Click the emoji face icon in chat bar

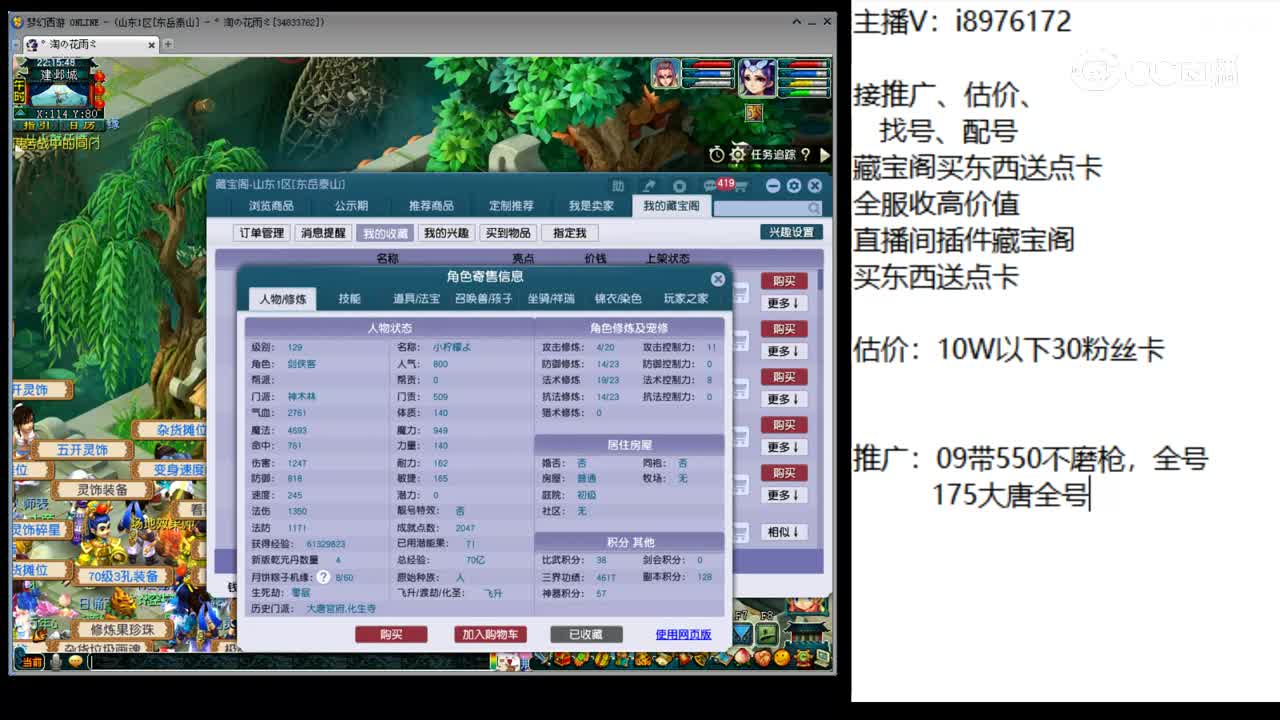pyautogui.click(x=75, y=662)
